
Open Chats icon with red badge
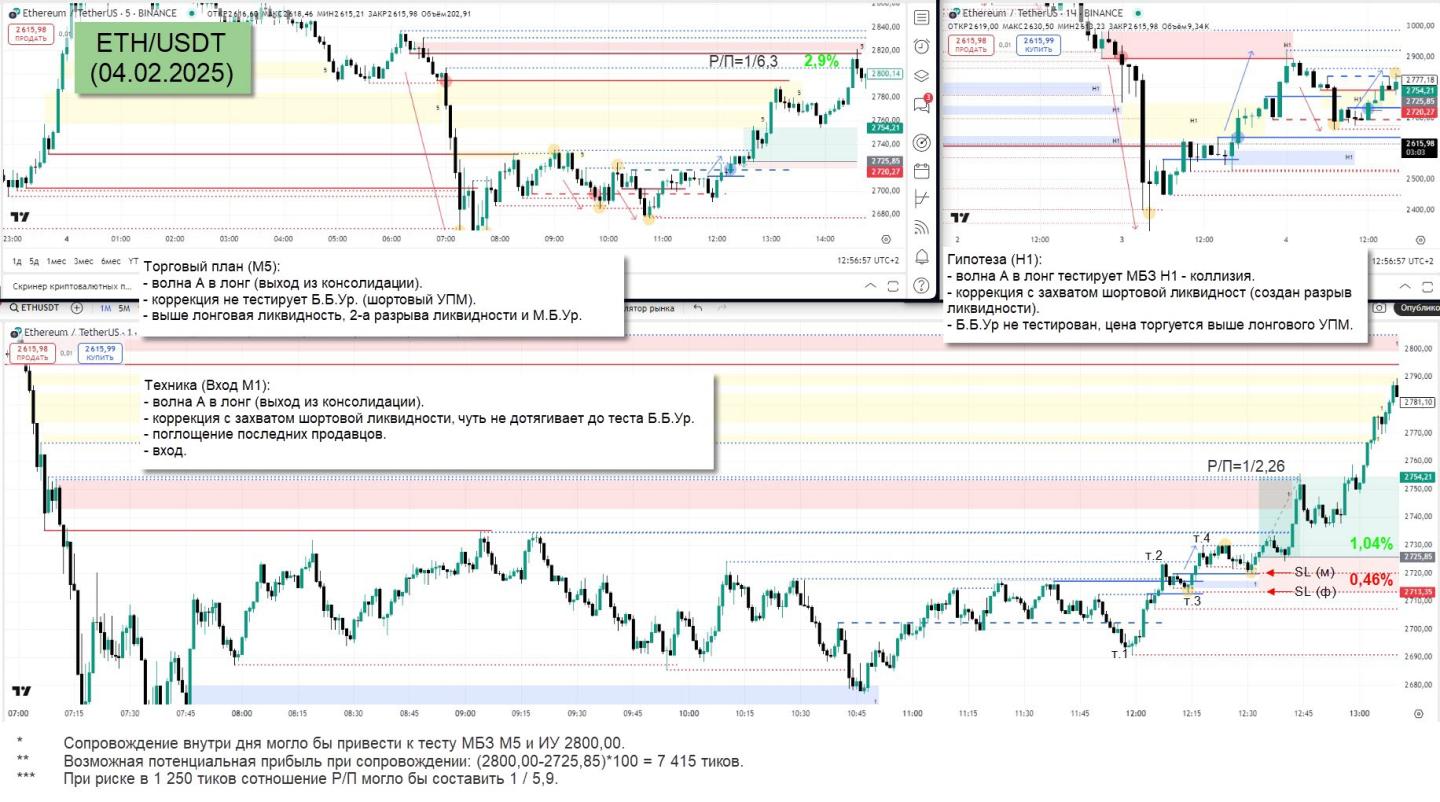(921, 104)
